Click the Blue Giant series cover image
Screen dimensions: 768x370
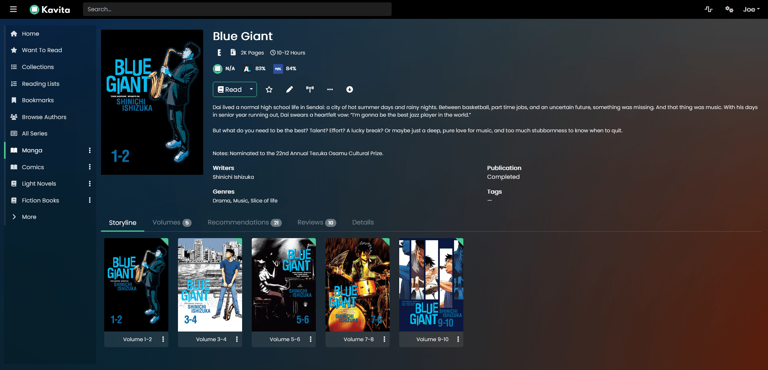[152, 102]
